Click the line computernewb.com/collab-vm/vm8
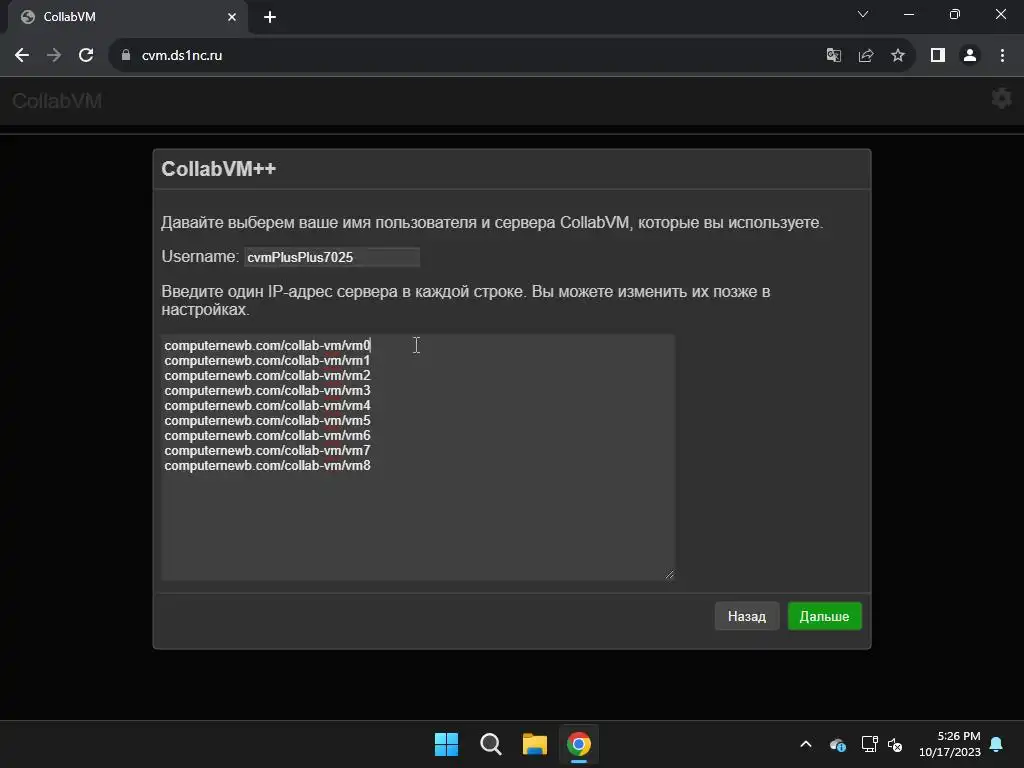This screenshot has height=768, width=1024. 267,466
